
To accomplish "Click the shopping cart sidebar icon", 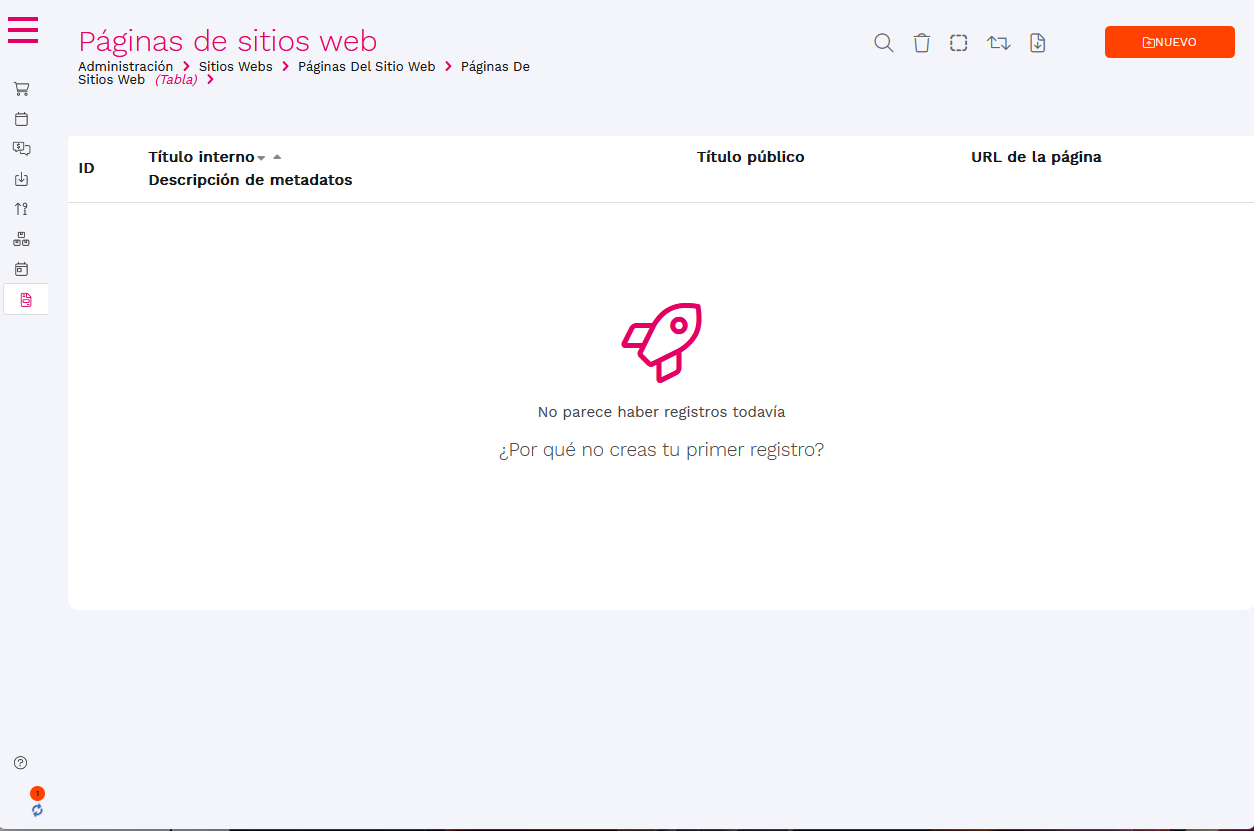I will point(21,89).
